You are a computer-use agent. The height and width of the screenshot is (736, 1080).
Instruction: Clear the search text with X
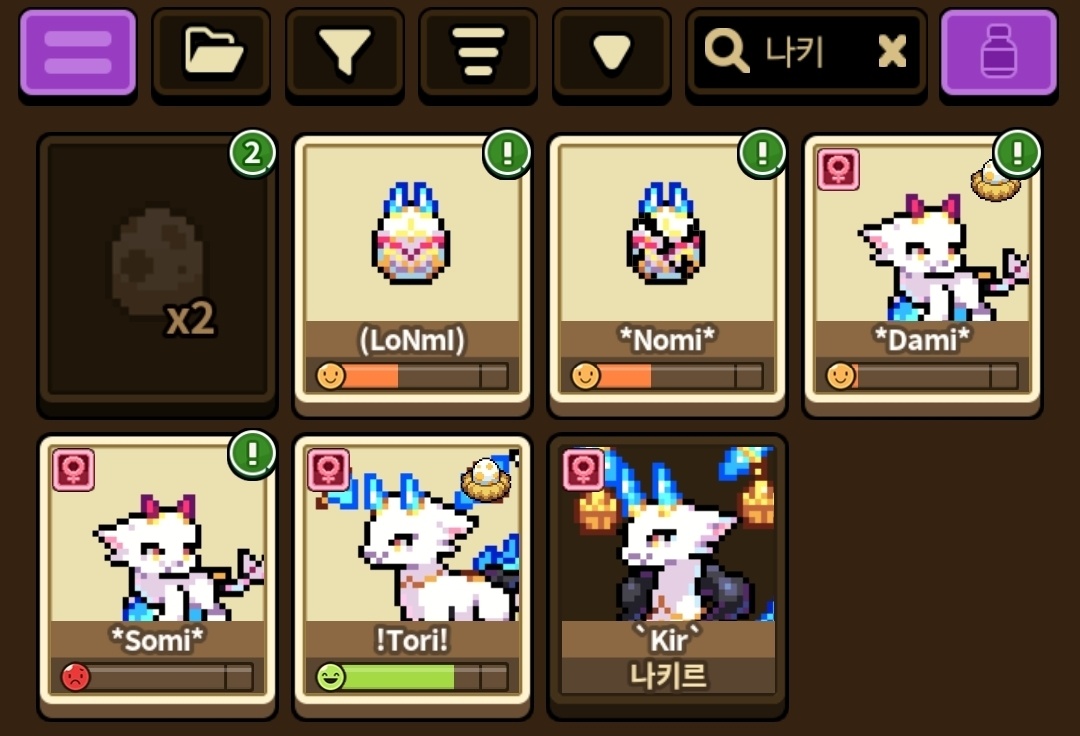tap(892, 52)
